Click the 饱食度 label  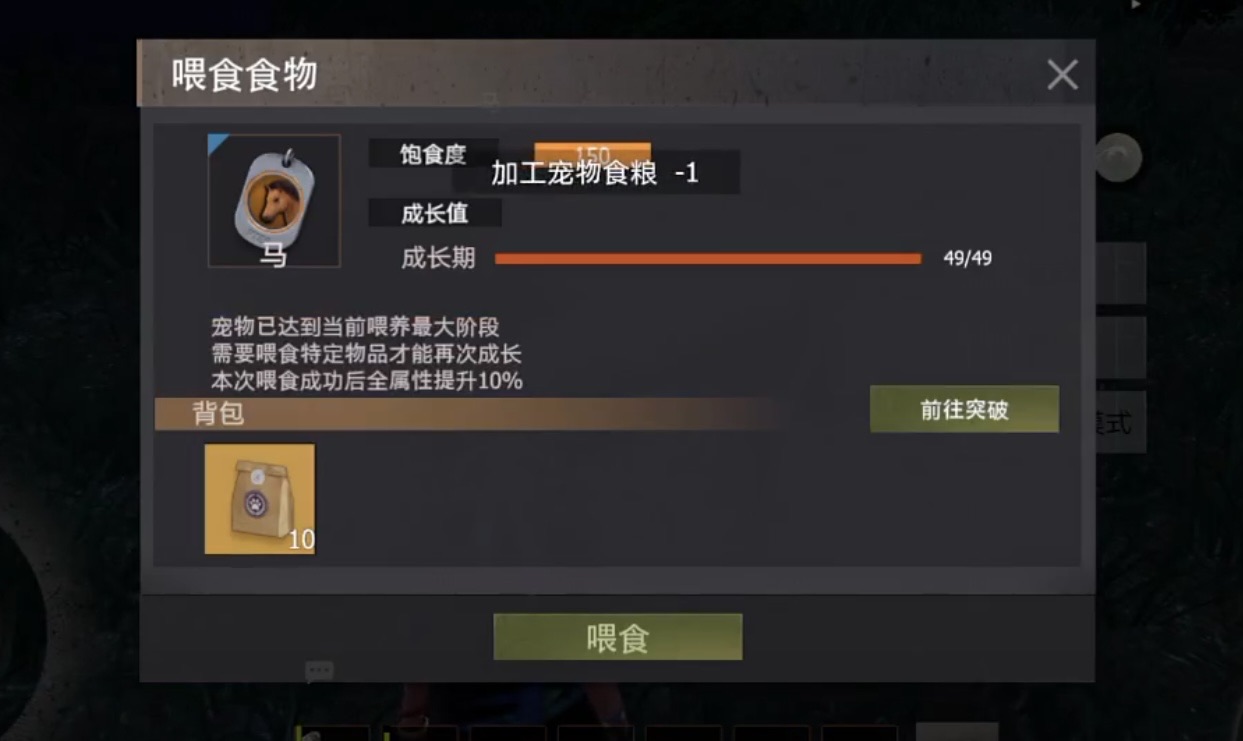pos(433,154)
